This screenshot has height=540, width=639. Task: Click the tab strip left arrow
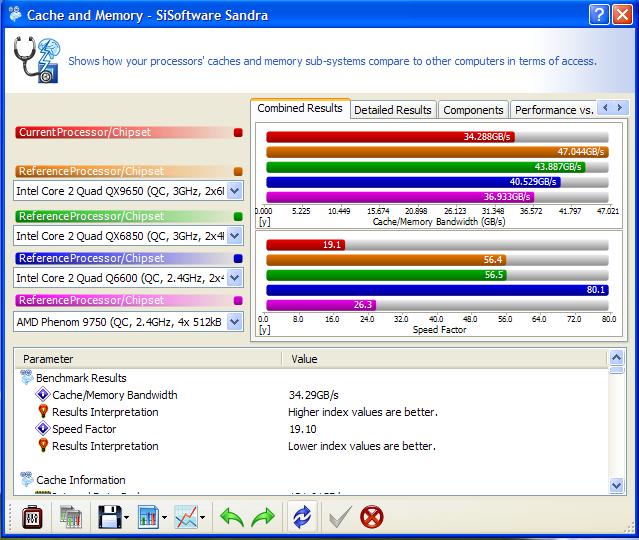coord(605,108)
